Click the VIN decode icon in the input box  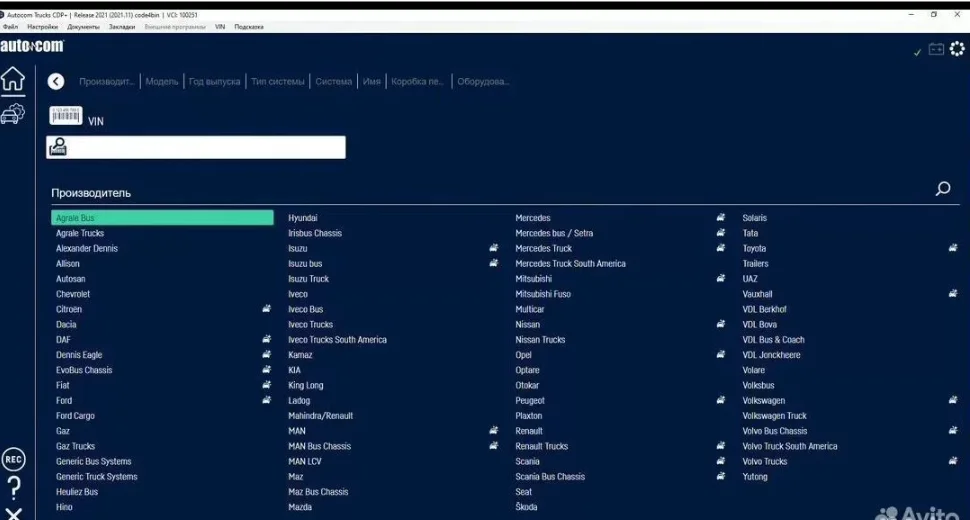58,147
